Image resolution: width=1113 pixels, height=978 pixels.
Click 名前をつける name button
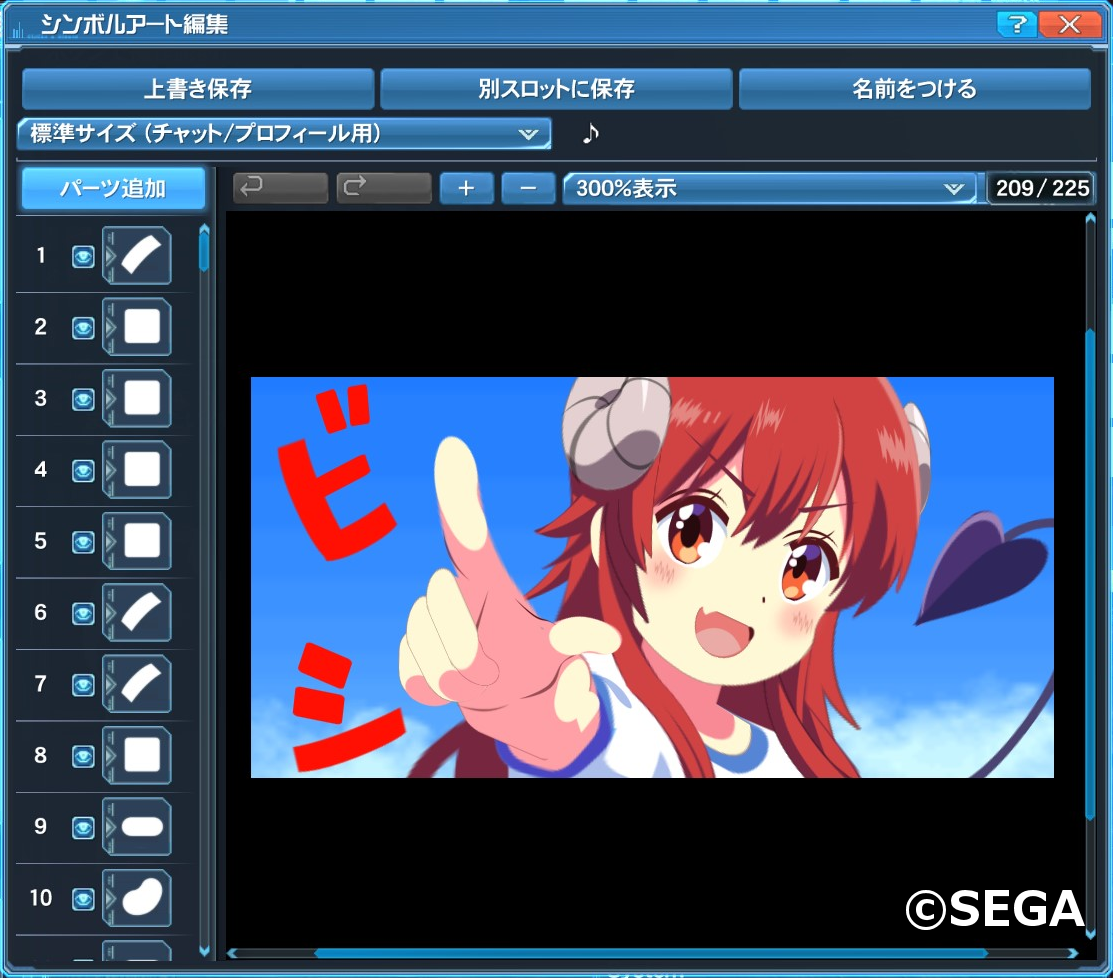(x=914, y=89)
